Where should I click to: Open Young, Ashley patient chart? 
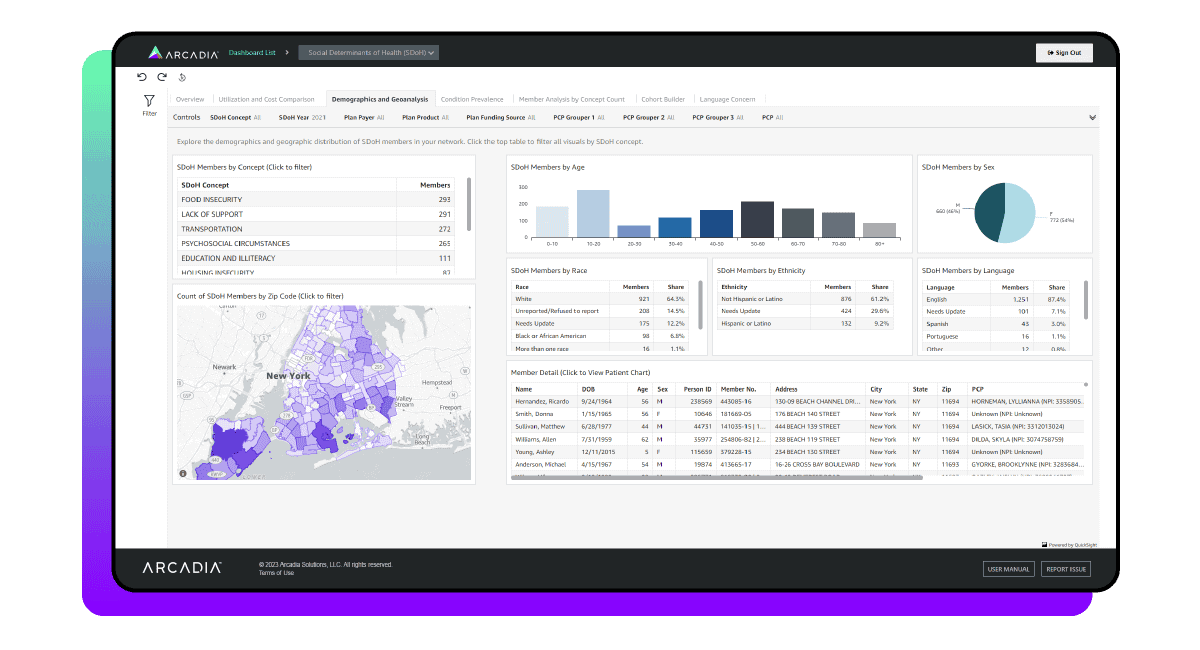798,452
